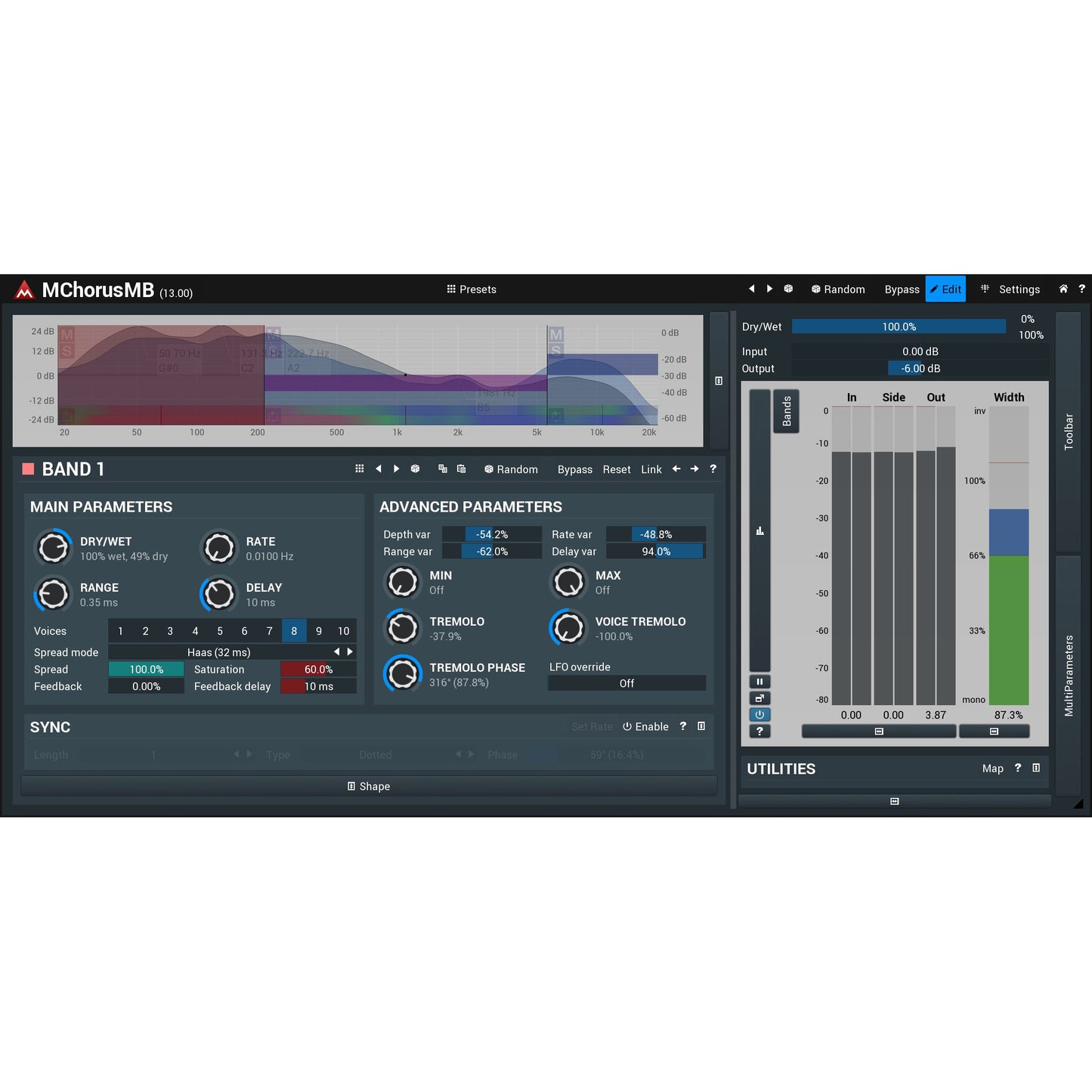Open the Presets browser at the top

pyautogui.click(x=471, y=289)
